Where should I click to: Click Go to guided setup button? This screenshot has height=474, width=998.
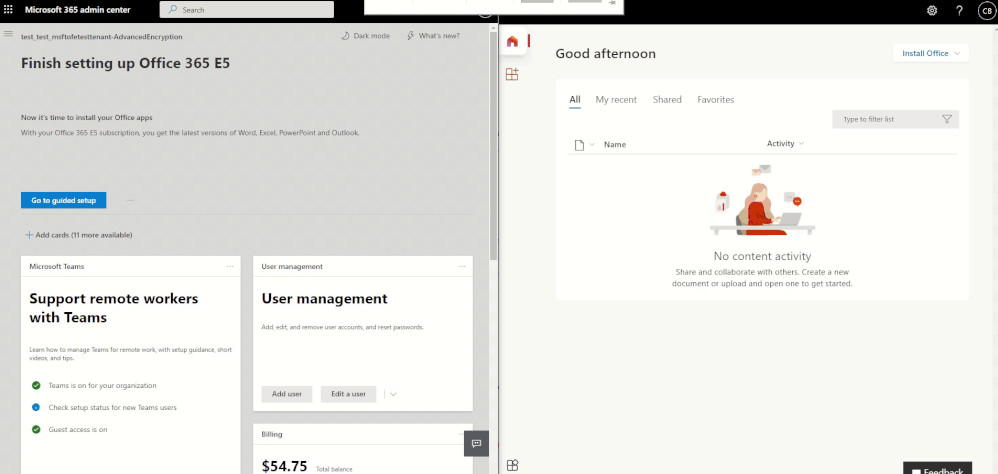click(x=64, y=200)
